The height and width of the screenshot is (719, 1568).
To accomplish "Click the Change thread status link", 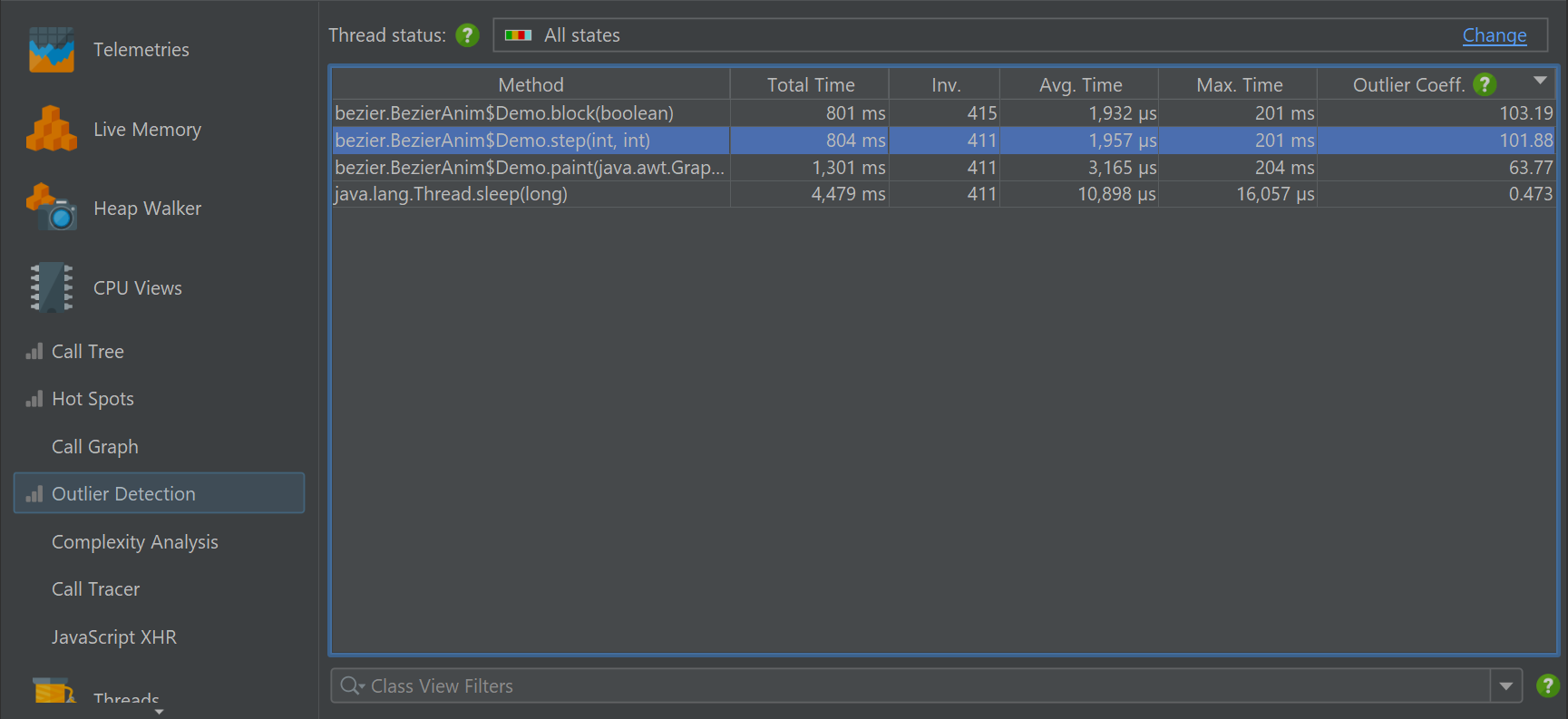I will [x=1495, y=35].
